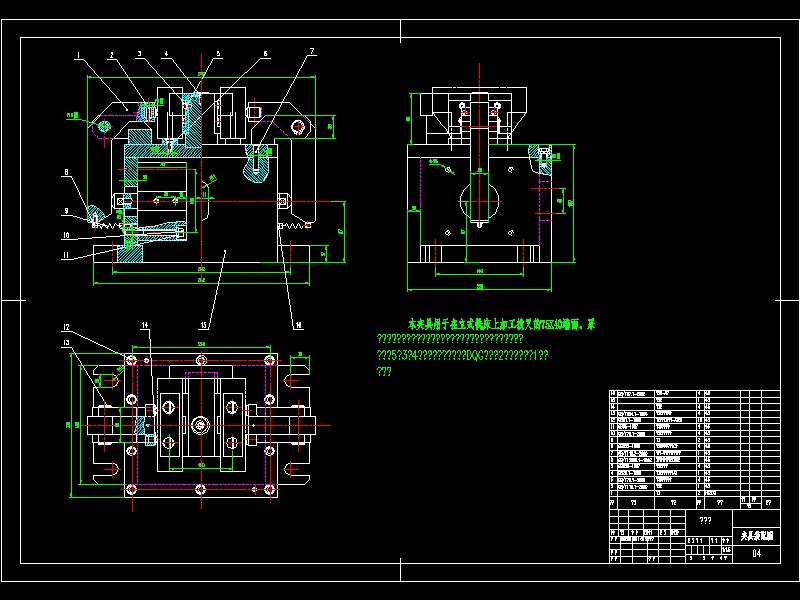800x600 pixels.
Task: Click the large center circle in right side view
Action: [x=479, y=201]
